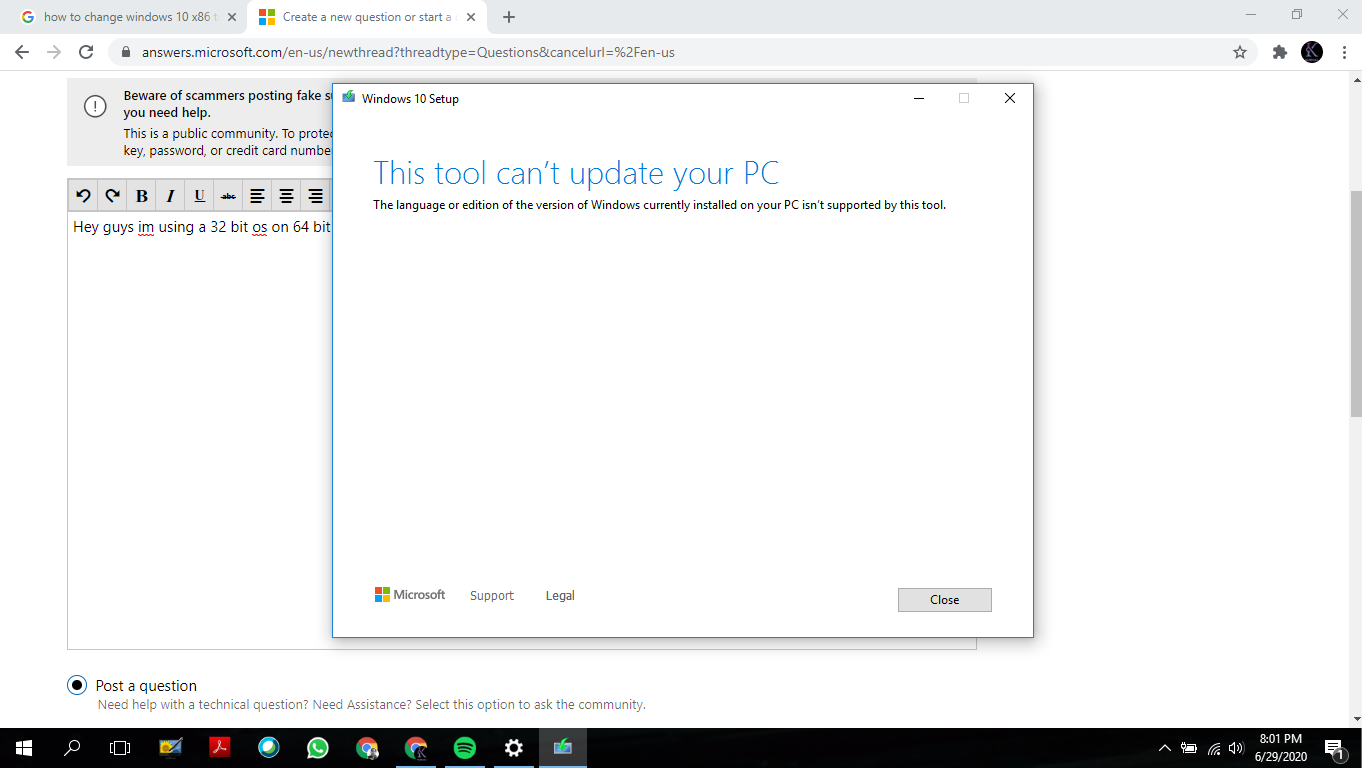The height and width of the screenshot is (768, 1362).
Task: Close the 'Create a new question' tab
Action: [x=471, y=17]
